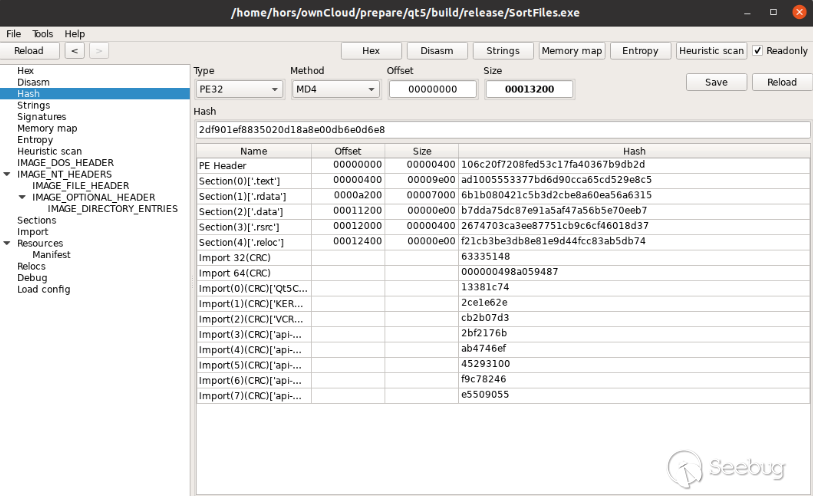Select the Section(0)['.text'] table row
The image size is (813, 496).
pos(253,179)
